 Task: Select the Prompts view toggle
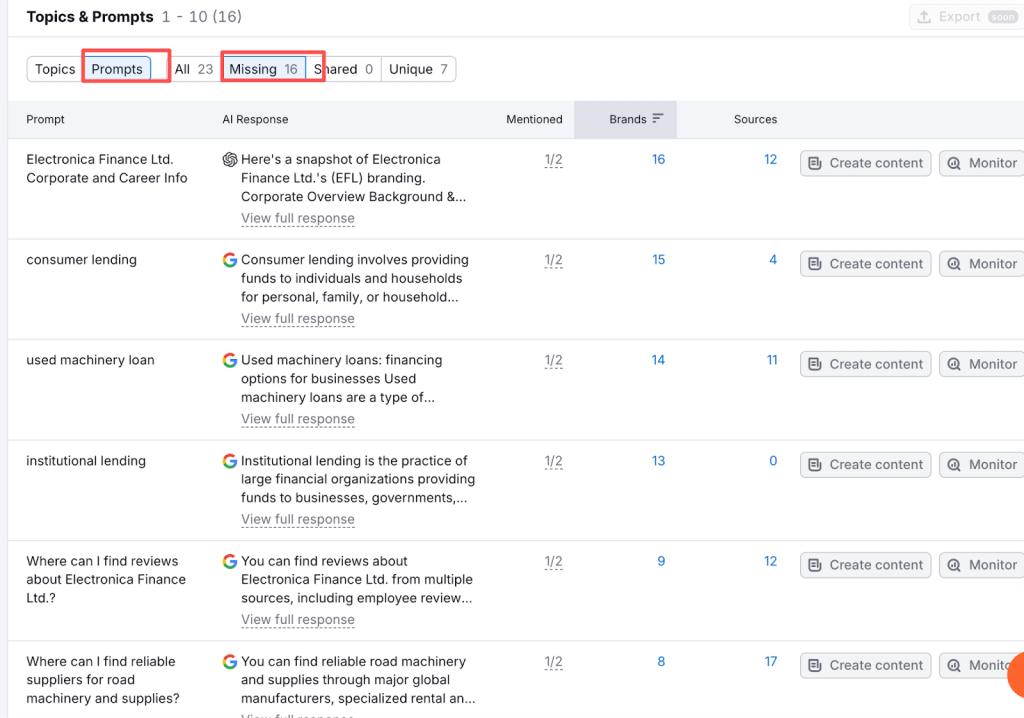pyautogui.click(x=117, y=69)
